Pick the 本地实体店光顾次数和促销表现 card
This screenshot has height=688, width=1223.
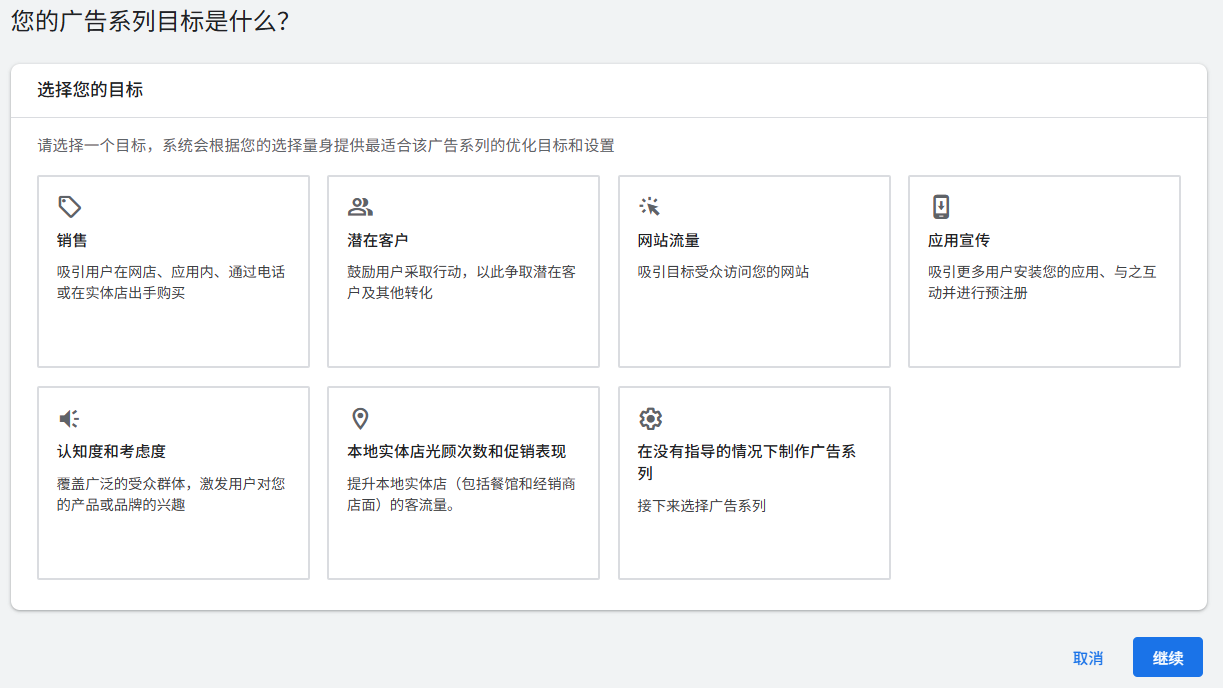coord(463,482)
